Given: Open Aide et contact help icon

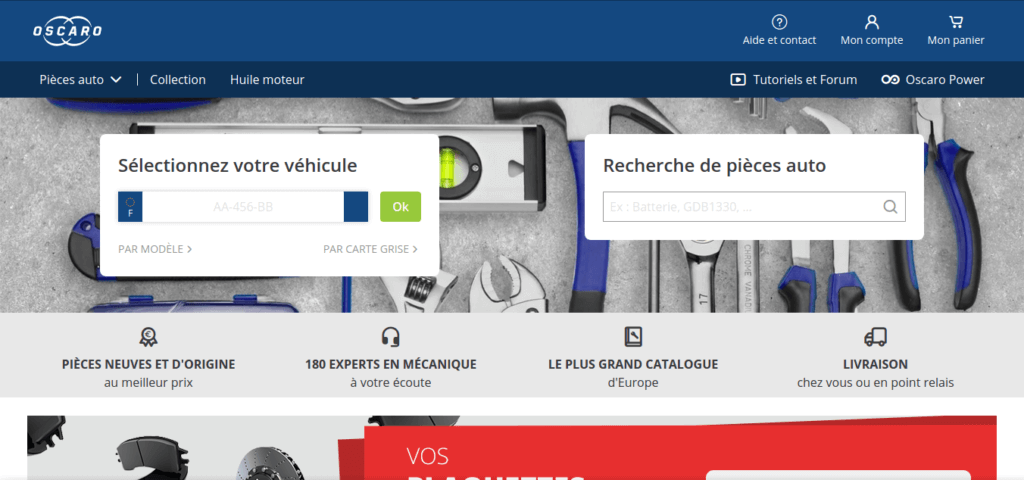Looking at the screenshot, I should tap(779, 22).
